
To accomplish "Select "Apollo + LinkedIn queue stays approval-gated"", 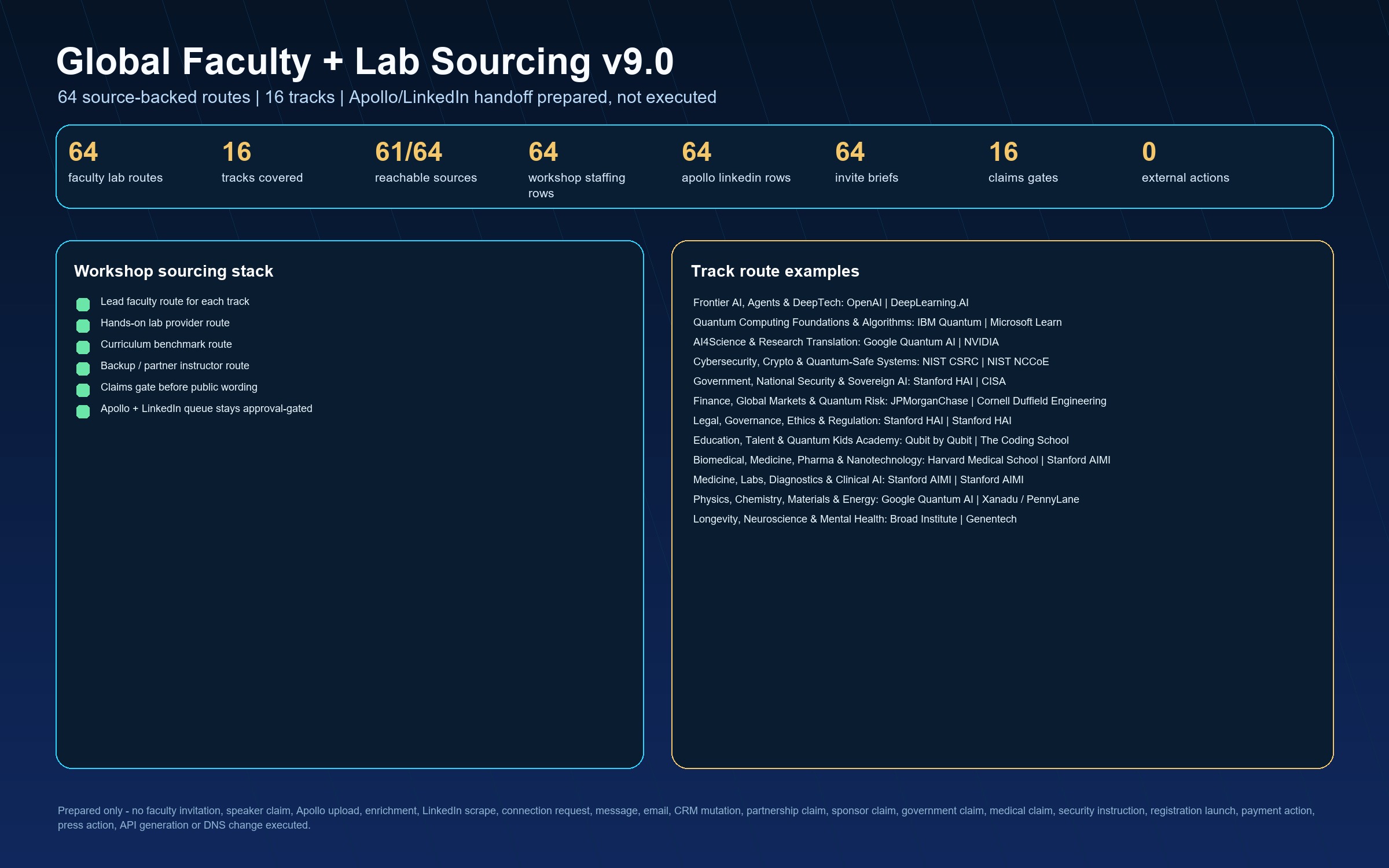I will (207, 409).
